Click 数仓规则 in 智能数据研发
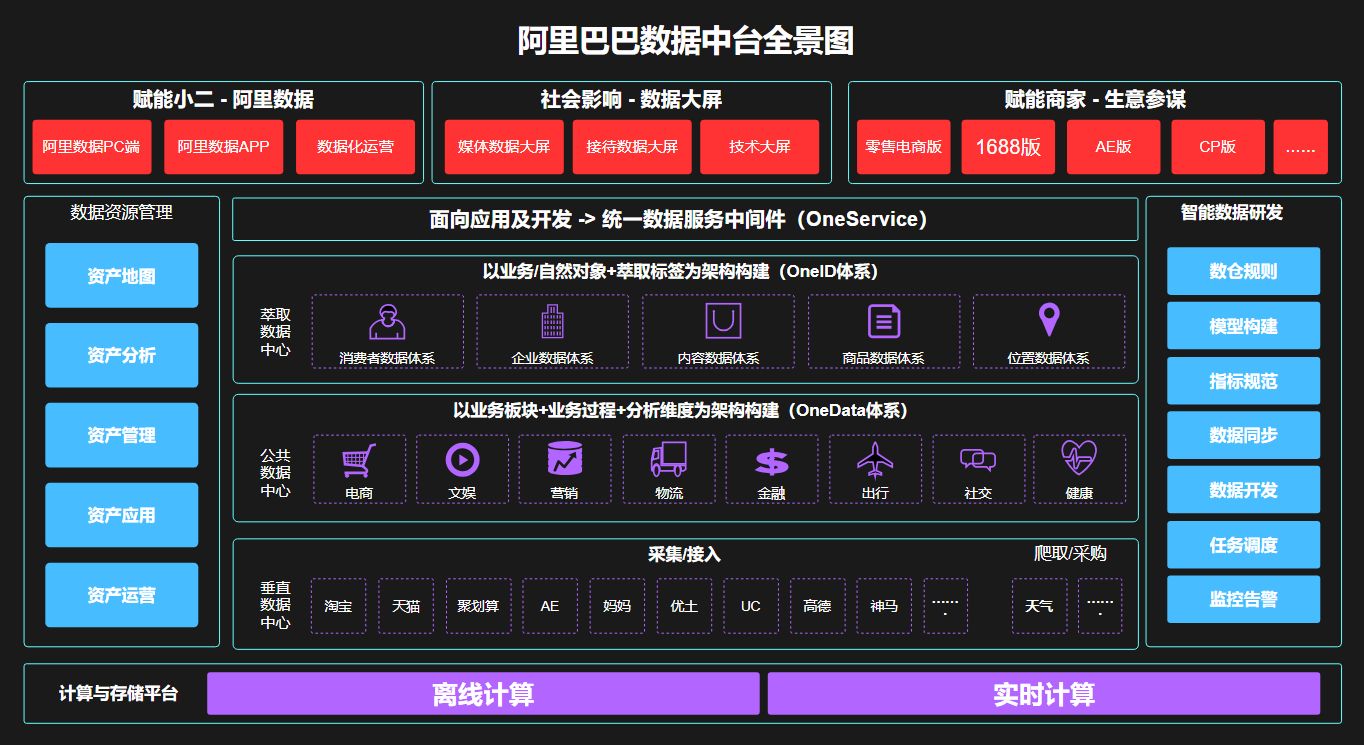Image resolution: width=1364 pixels, height=745 pixels. (x=1244, y=271)
